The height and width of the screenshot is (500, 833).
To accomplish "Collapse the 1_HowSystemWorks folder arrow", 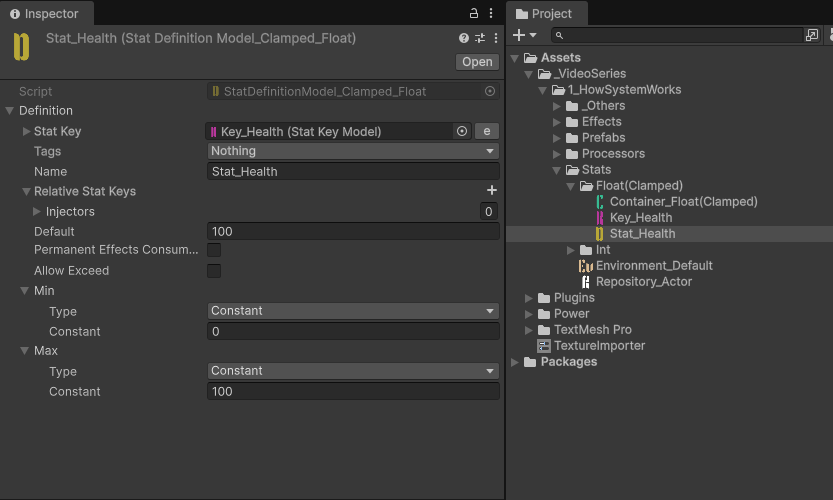I will tap(542, 90).
